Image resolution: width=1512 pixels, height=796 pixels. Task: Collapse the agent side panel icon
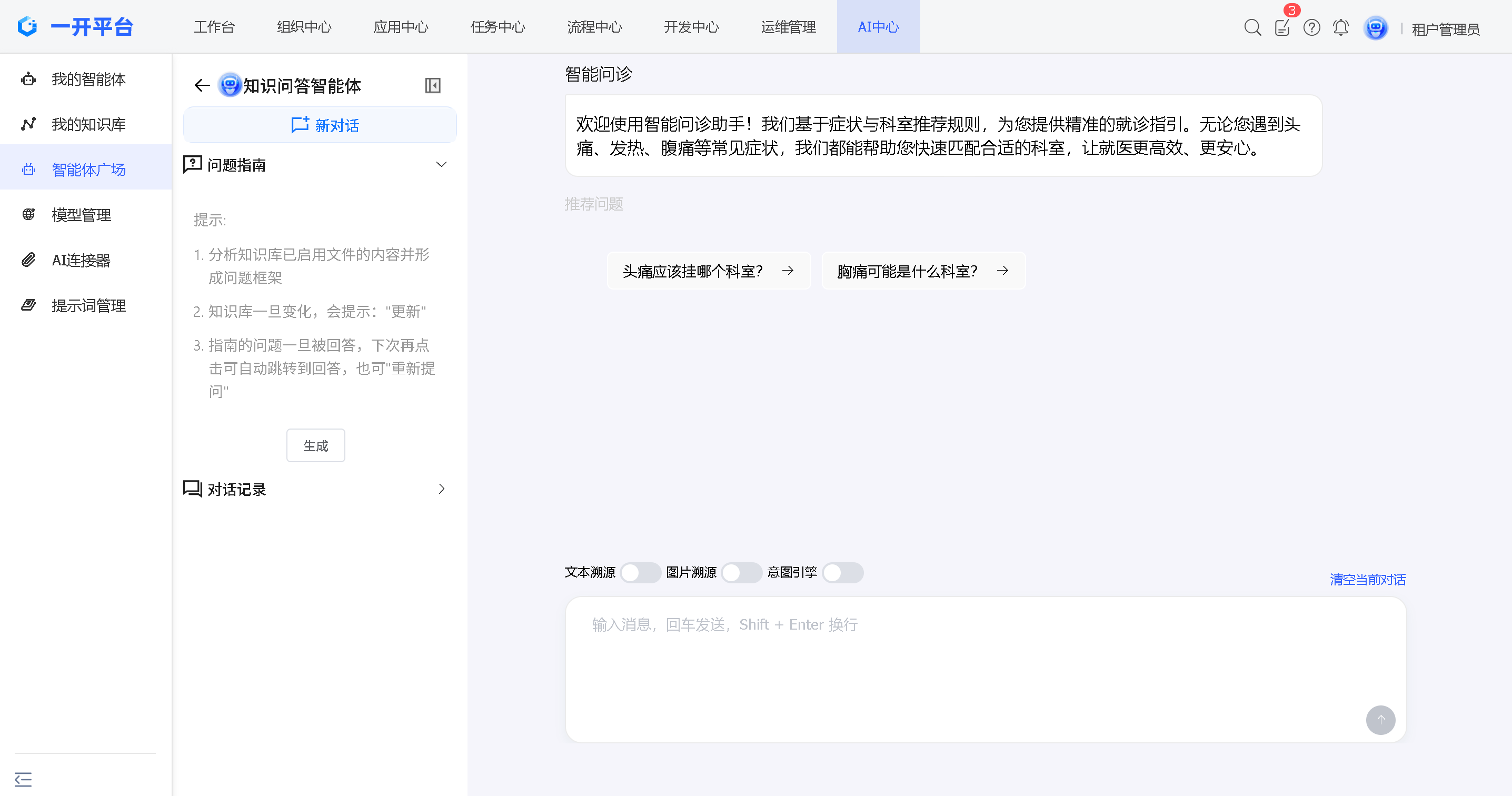pyautogui.click(x=433, y=86)
